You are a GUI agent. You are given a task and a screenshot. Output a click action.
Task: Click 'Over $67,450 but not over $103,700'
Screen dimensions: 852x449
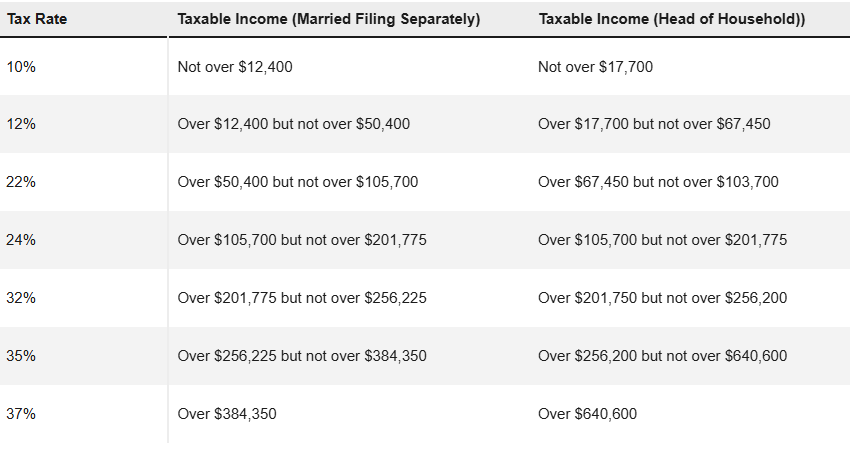658,182
